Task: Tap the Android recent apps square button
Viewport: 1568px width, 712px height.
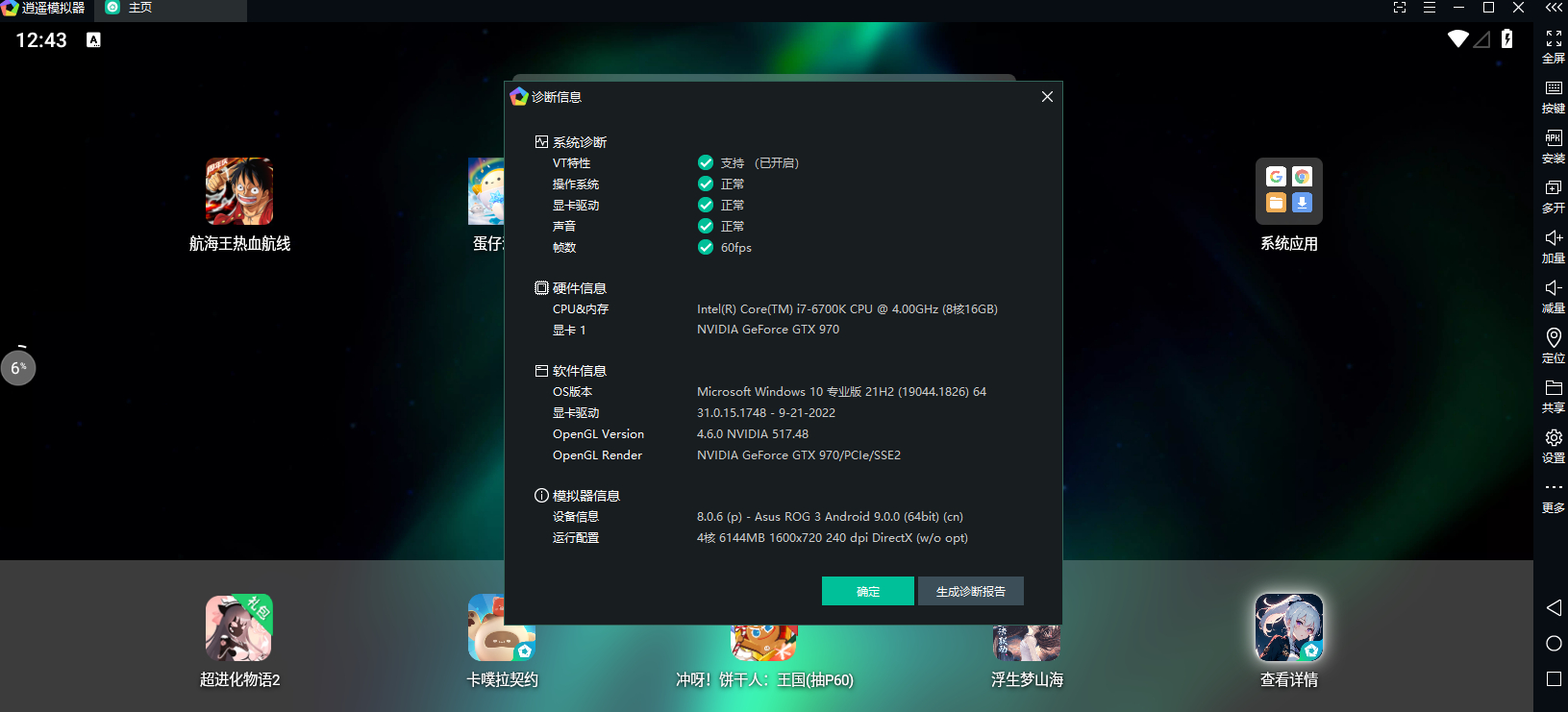Action: click(x=1554, y=678)
